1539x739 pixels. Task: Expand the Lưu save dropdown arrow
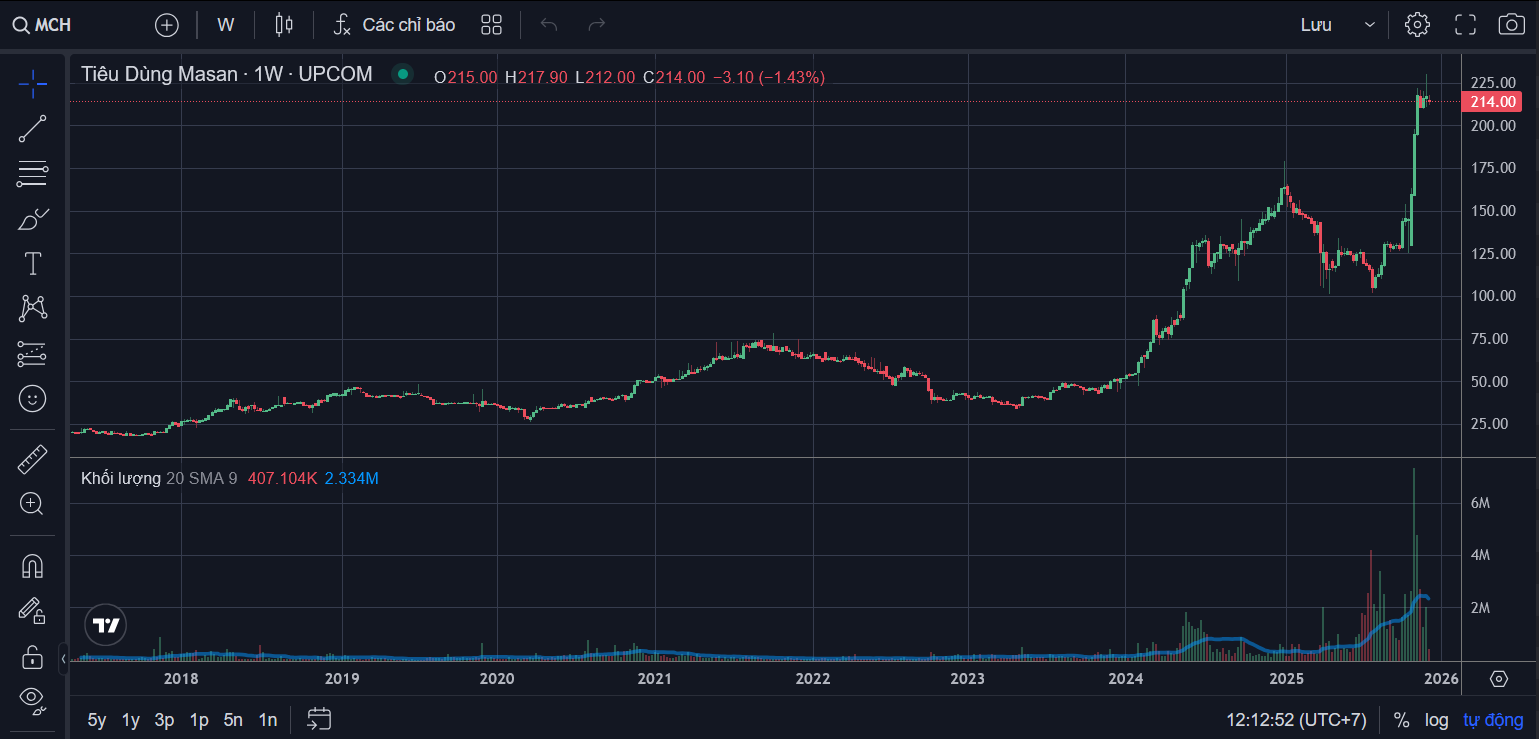(1370, 25)
